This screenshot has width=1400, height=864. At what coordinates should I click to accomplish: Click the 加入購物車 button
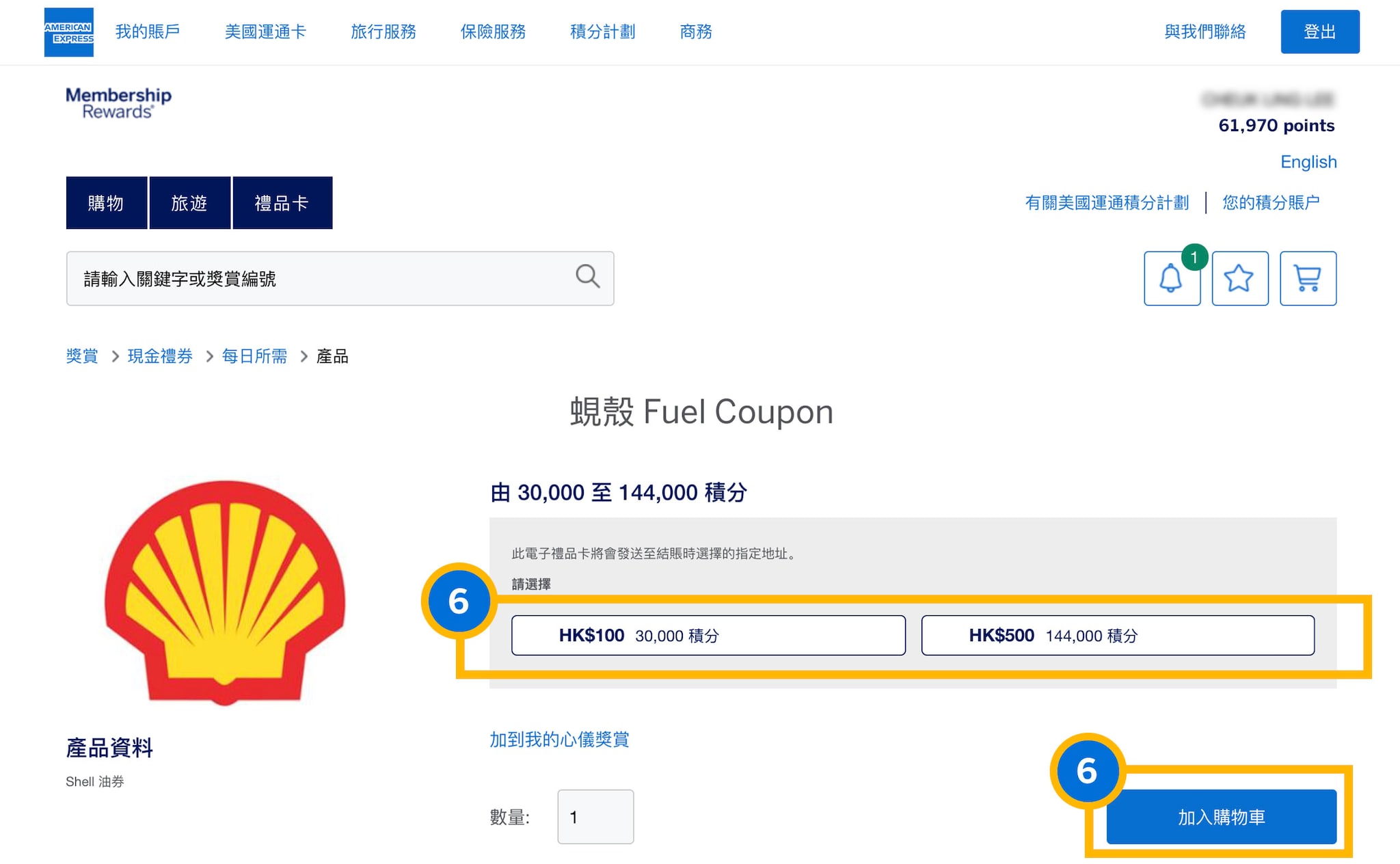(x=1221, y=817)
